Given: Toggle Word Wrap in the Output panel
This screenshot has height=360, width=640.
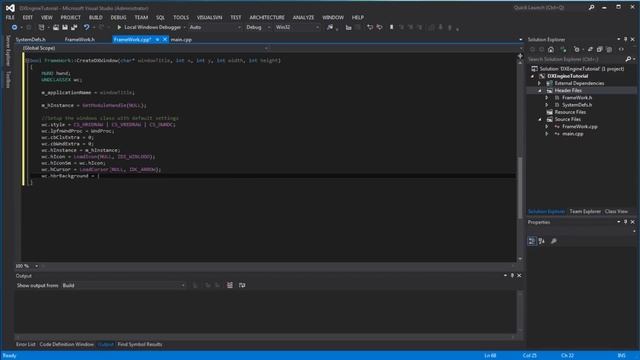Looking at the screenshot, I should tap(242, 285).
